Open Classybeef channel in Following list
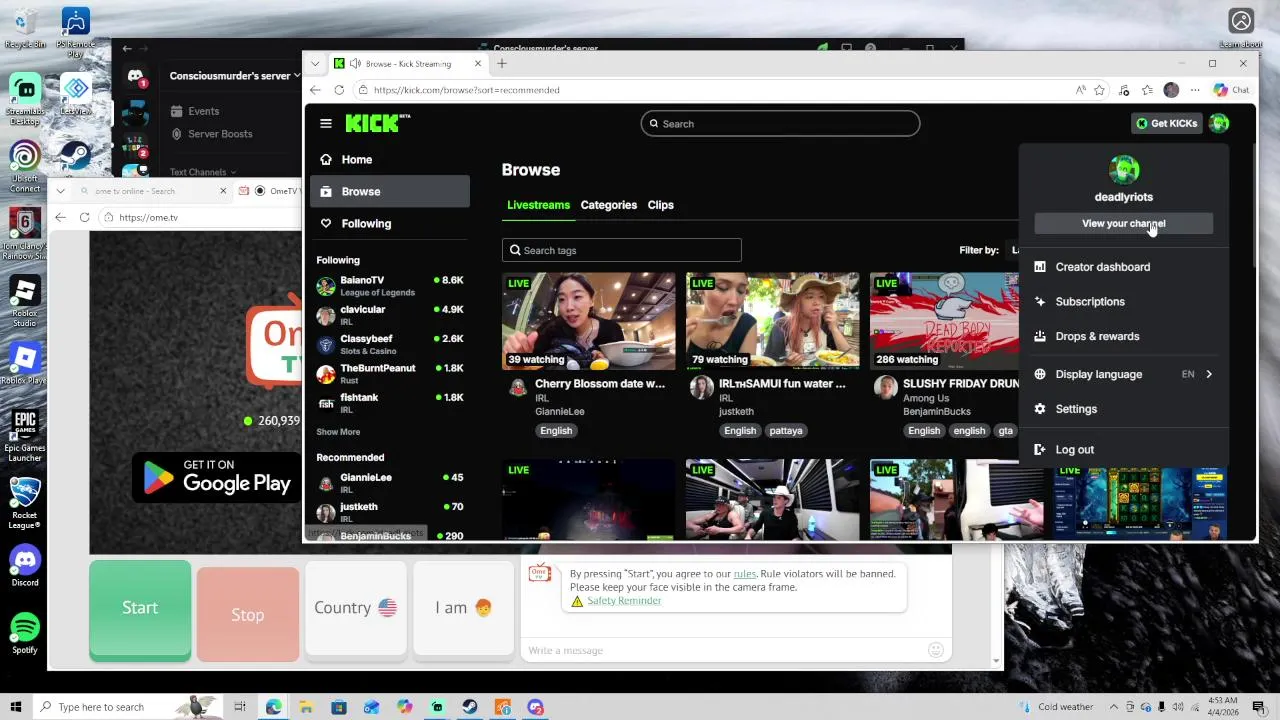Viewport: 1280px width, 720px height. (390, 344)
